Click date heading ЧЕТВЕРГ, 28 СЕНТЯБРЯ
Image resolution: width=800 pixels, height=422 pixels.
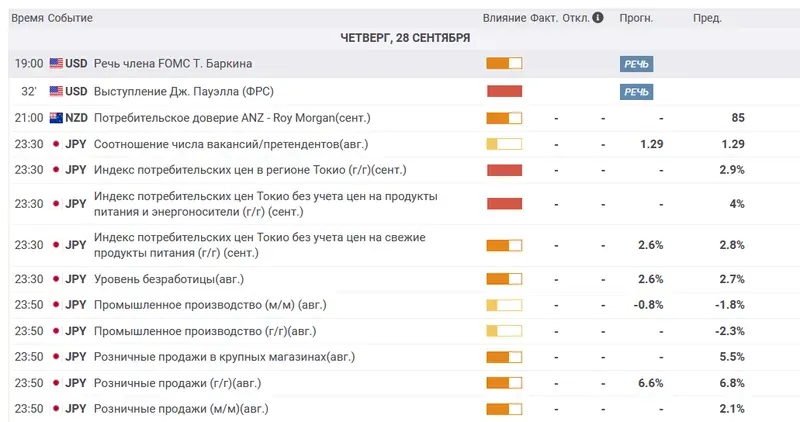(x=405, y=38)
